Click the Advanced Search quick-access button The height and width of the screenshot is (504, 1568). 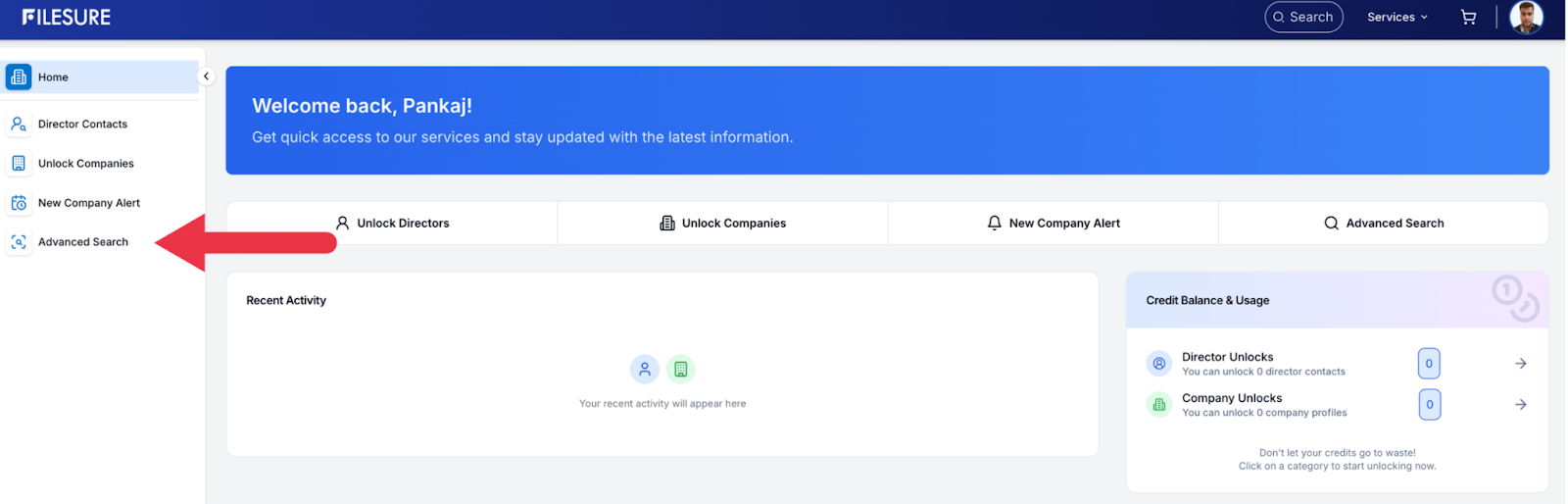[1384, 224]
